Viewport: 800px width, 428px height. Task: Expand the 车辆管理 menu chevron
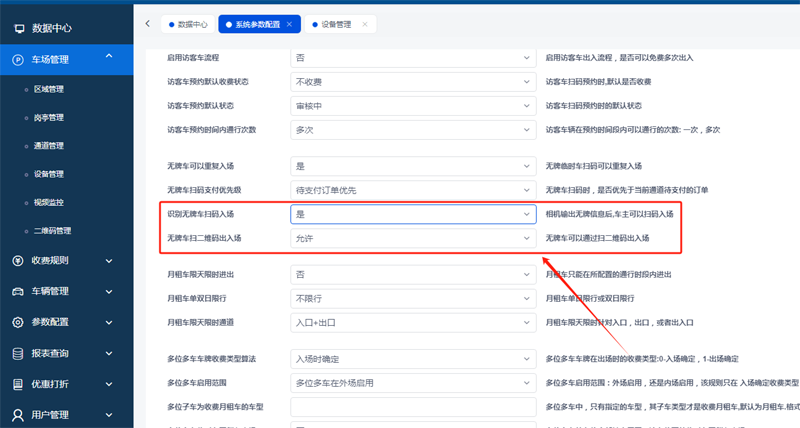tap(109, 292)
